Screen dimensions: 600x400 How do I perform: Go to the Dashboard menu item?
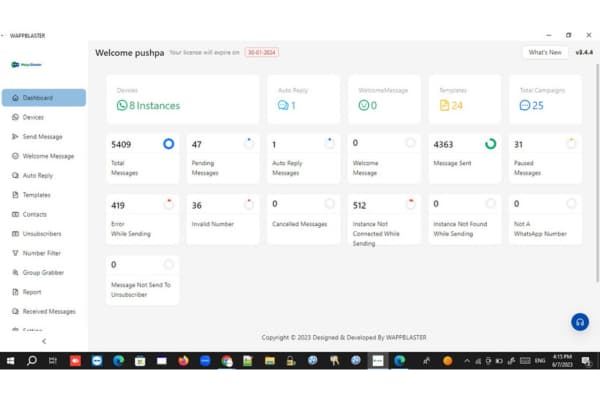(43, 98)
